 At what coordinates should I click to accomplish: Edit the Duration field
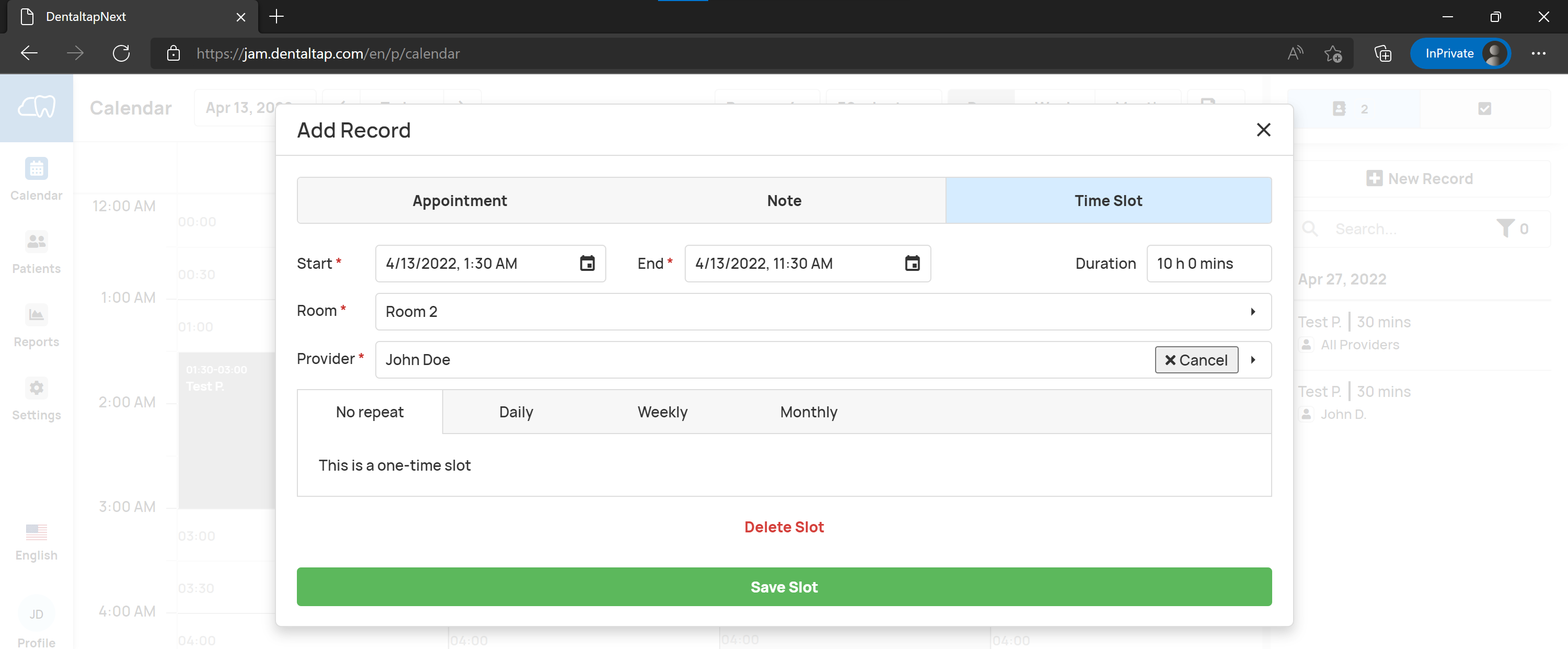1208,264
